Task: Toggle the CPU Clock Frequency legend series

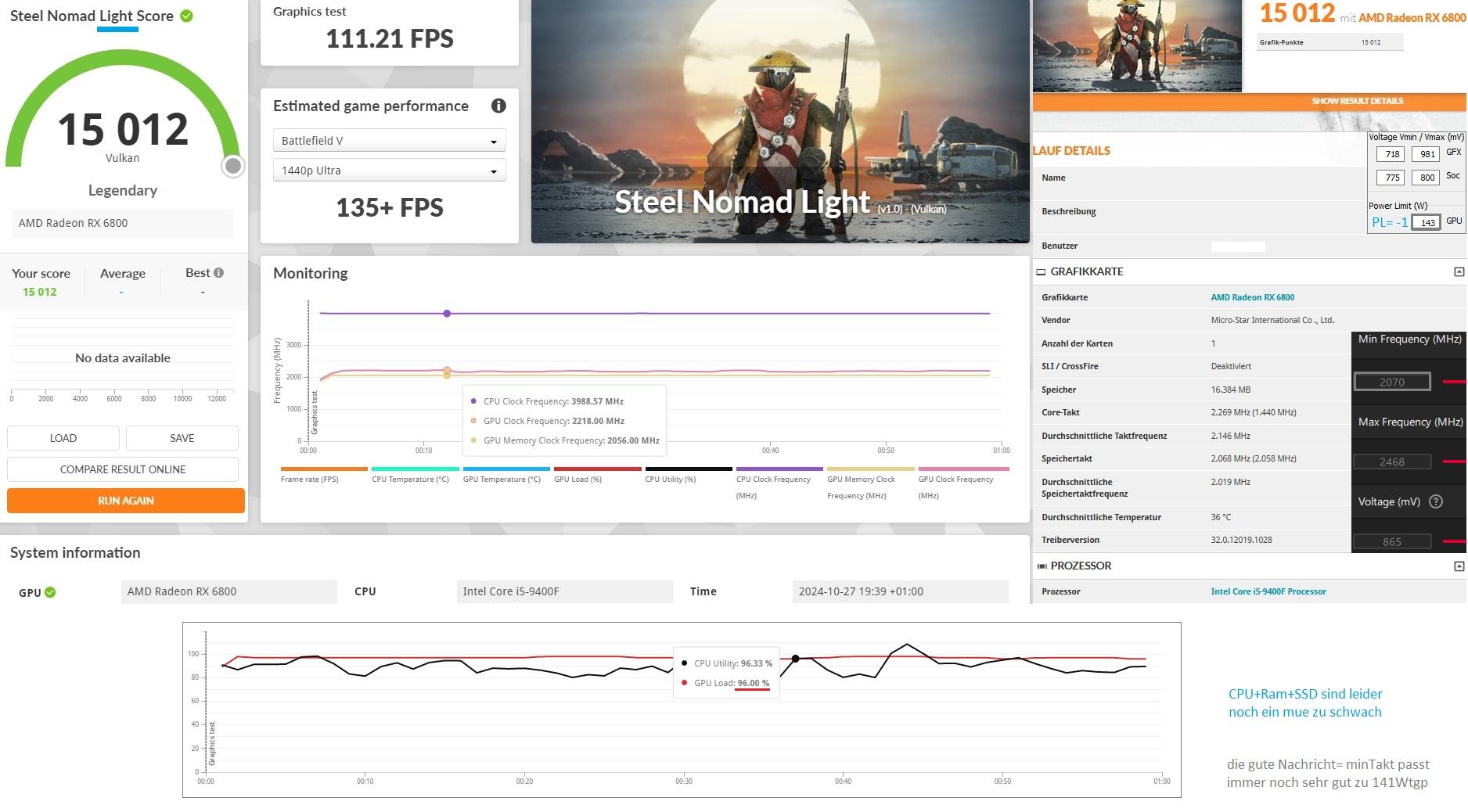Action: pos(779,484)
